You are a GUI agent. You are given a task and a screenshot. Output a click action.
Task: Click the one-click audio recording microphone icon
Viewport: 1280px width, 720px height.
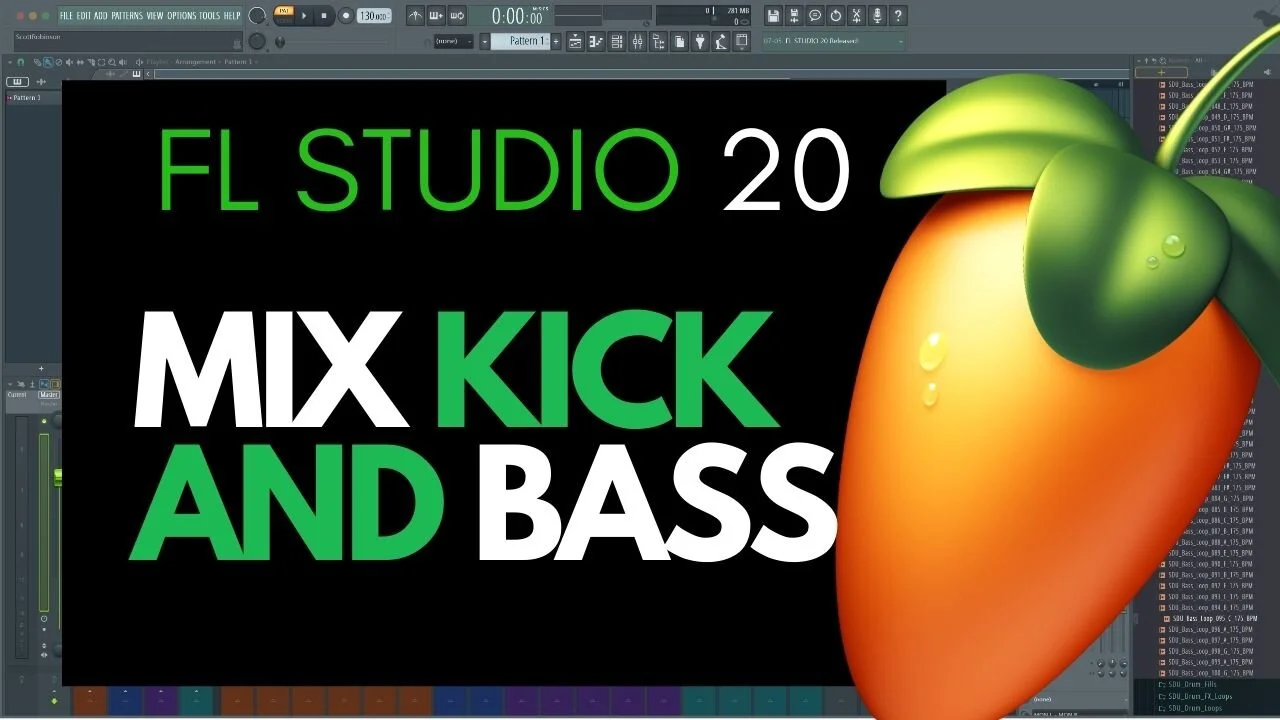point(877,15)
